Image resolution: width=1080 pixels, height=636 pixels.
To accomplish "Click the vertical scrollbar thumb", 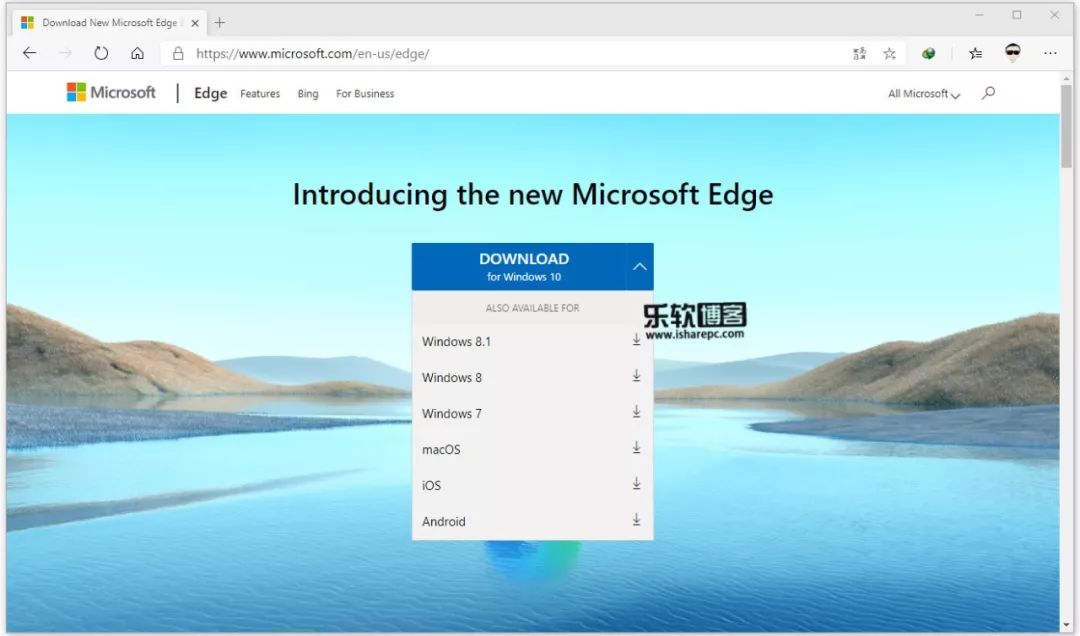I will (x=1066, y=125).
